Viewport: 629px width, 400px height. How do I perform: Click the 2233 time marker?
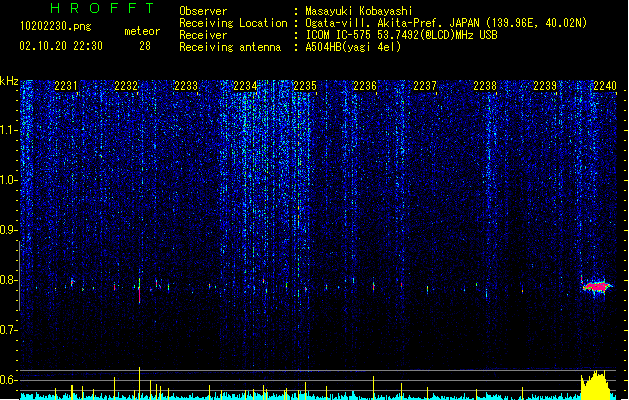pyautogui.click(x=186, y=86)
